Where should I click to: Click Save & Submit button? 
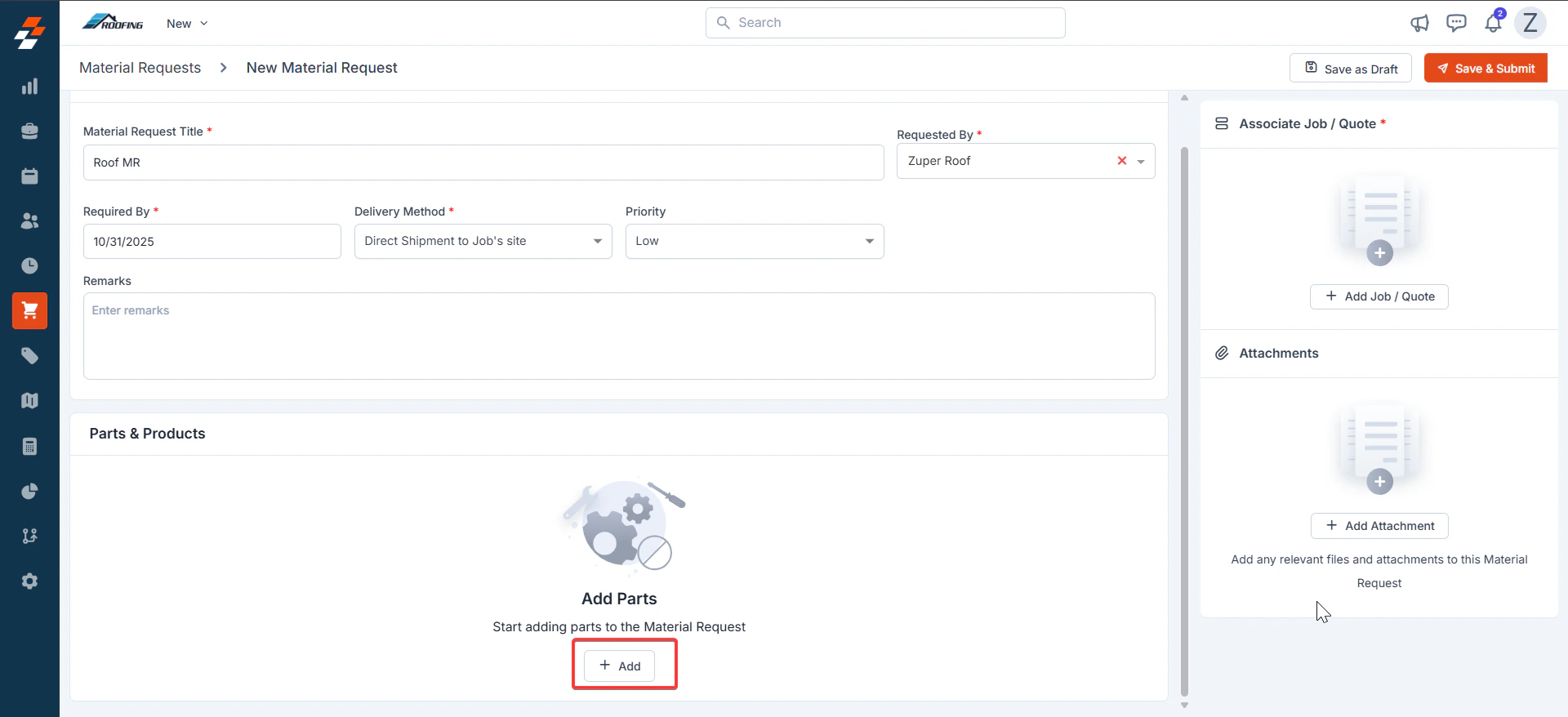(x=1486, y=69)
